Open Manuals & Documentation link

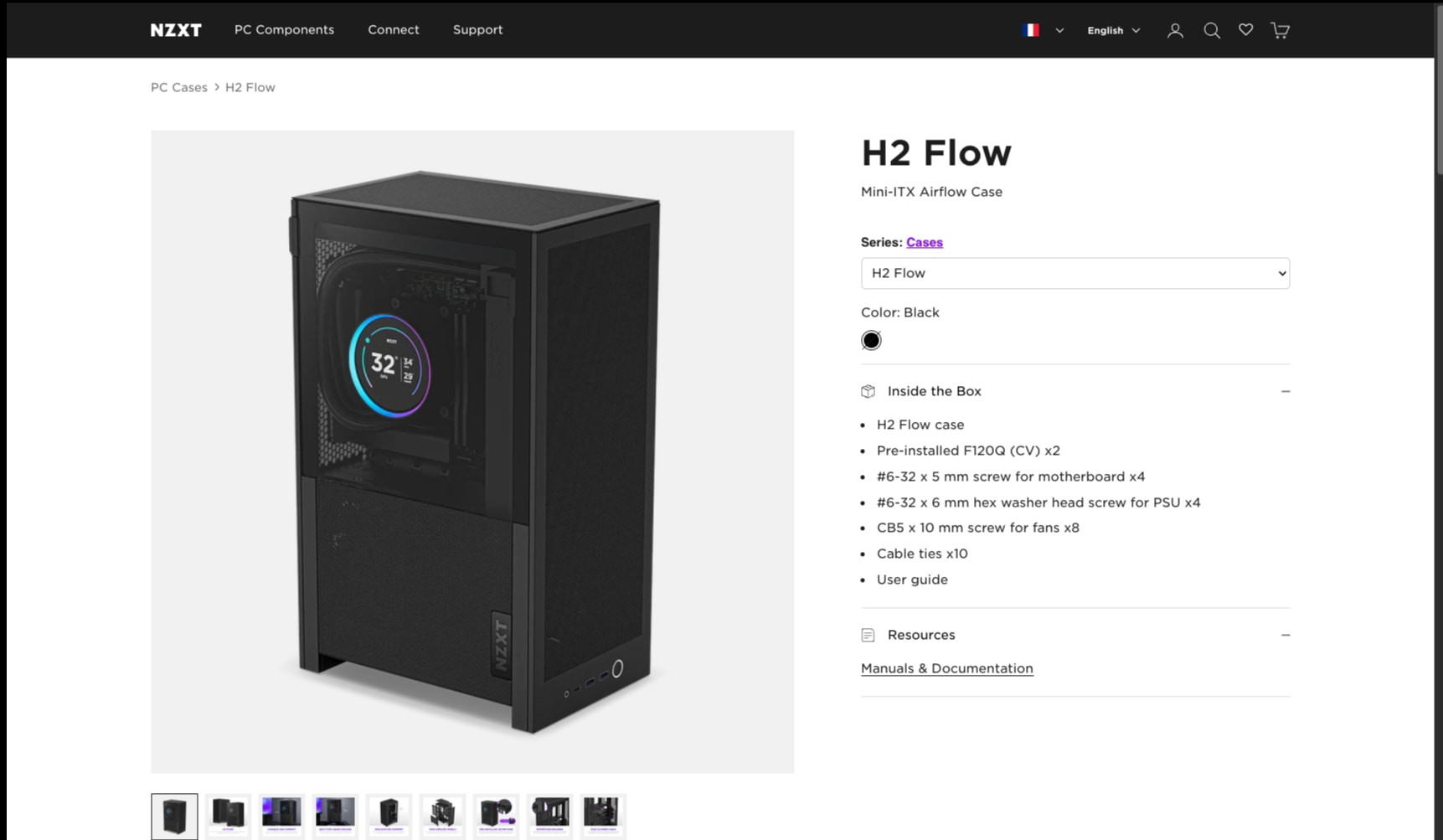(947, 668)
